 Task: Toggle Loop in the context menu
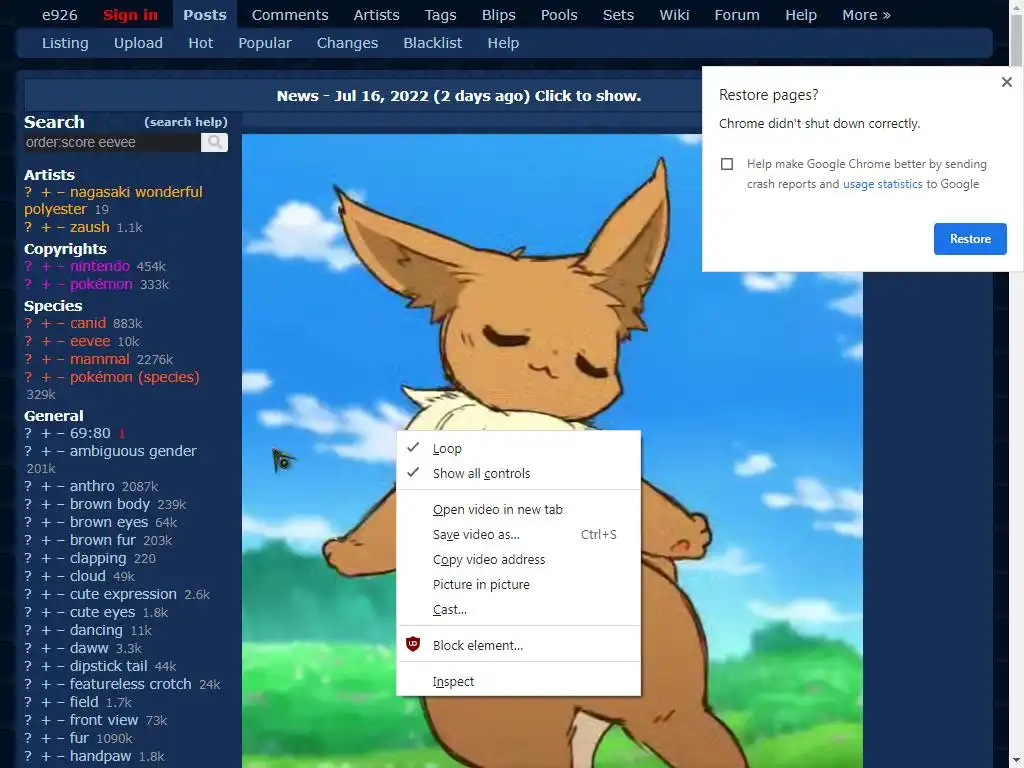519,449
